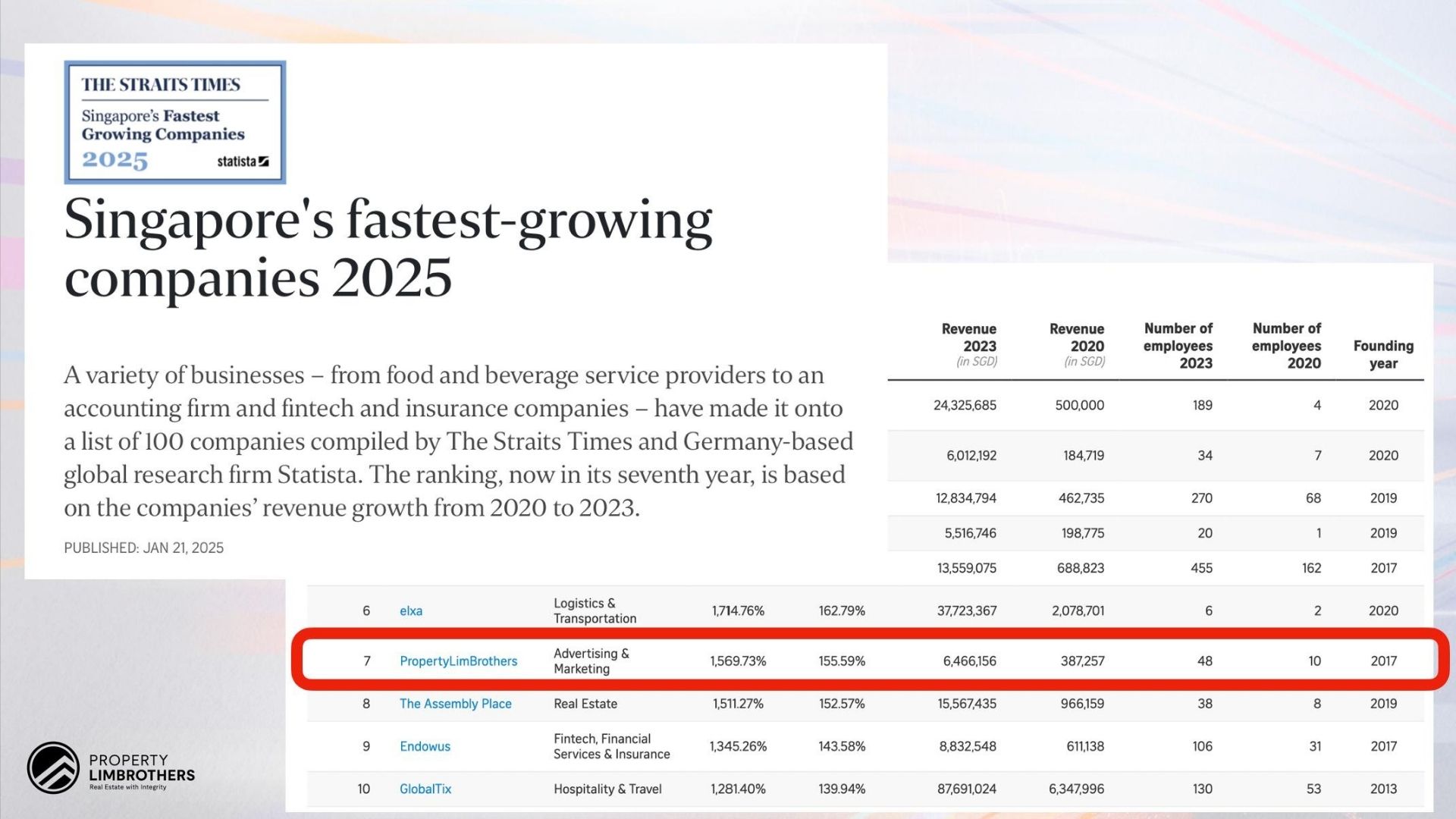The image size is (1456, 819).
Task: Click The Assembly Place revenue 15,567,435
Action: (967, 704)
